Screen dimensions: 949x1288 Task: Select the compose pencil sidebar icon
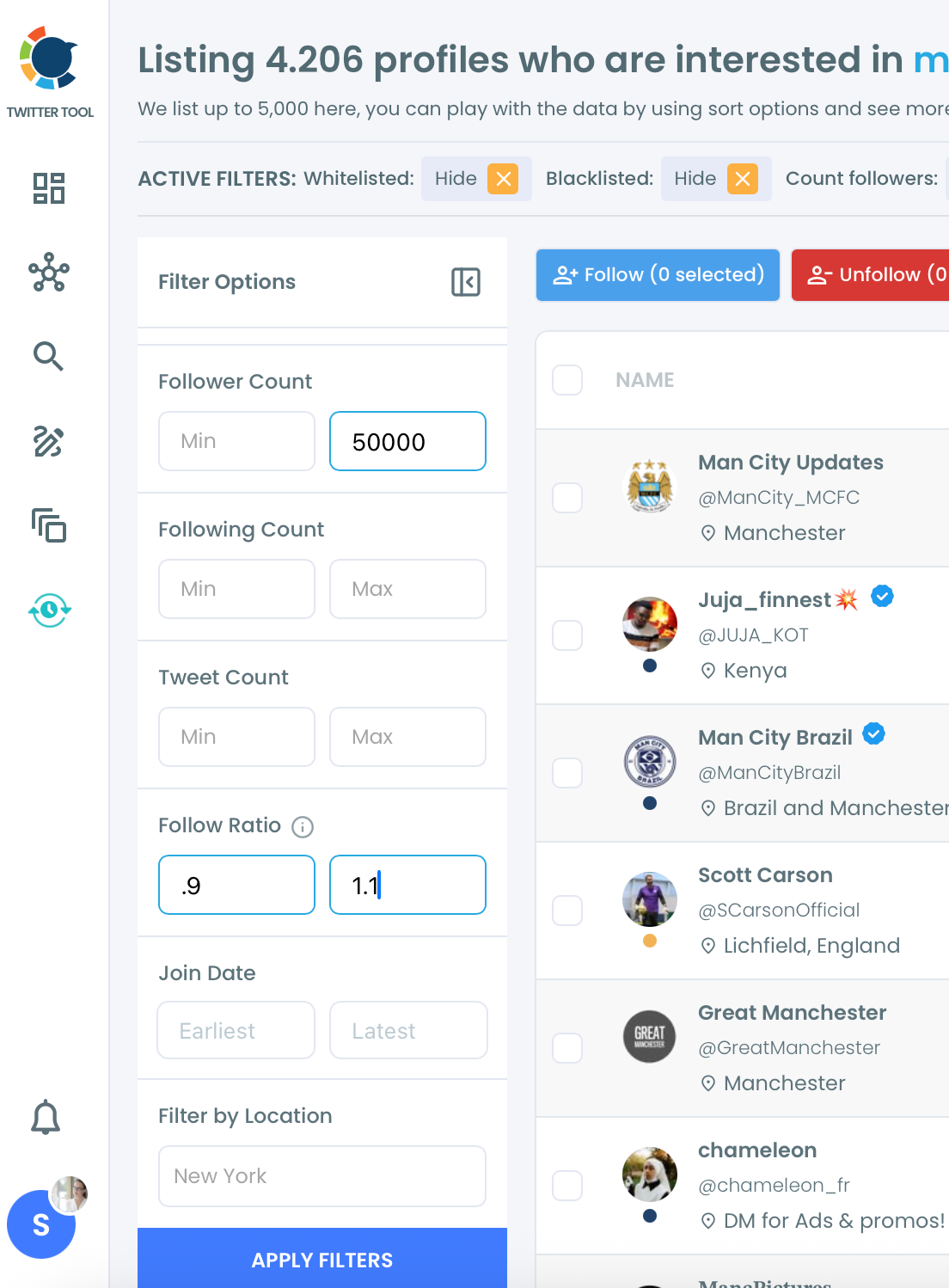coord(49,441)
